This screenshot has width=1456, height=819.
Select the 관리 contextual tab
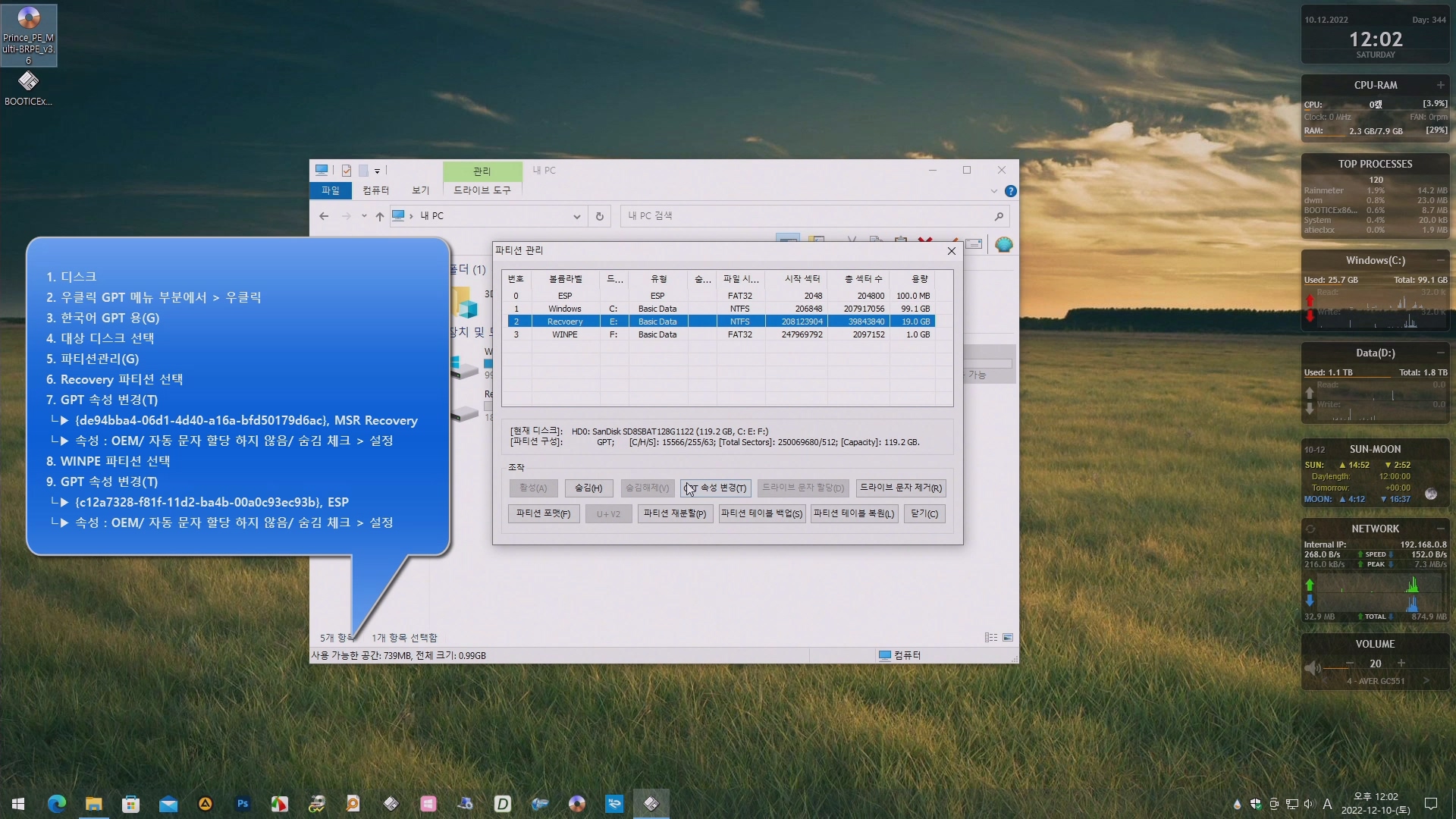482,171
